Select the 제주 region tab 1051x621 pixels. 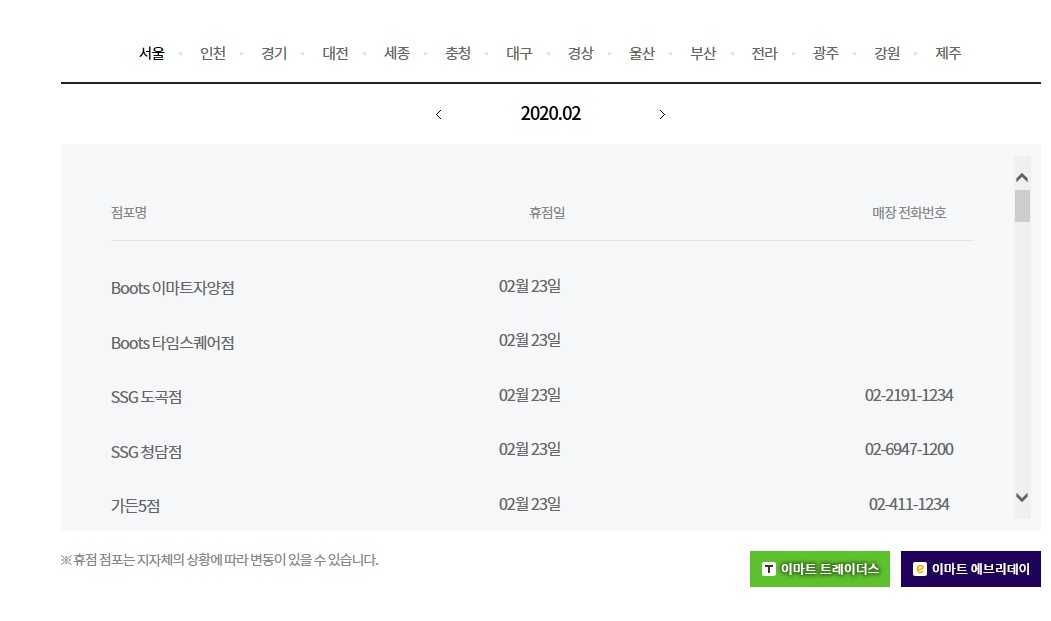947,54
